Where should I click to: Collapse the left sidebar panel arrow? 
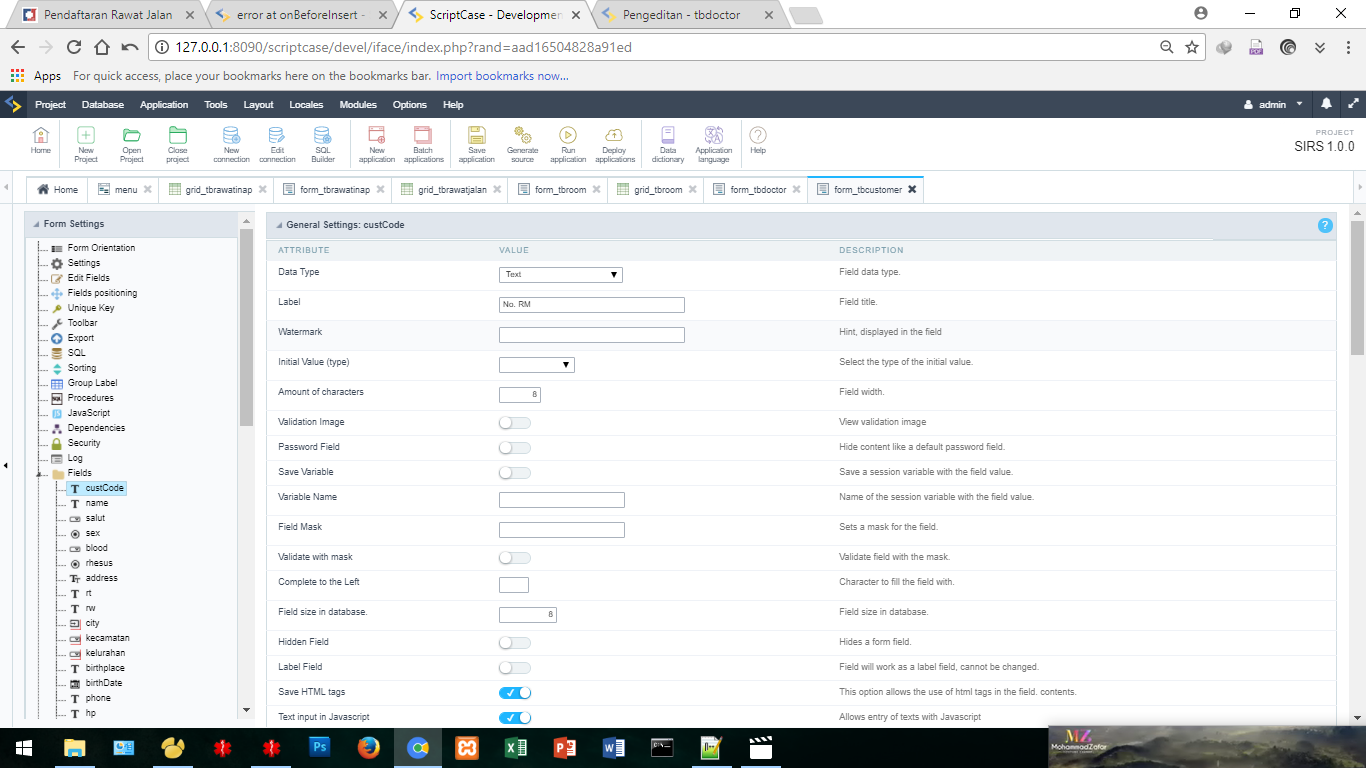(6, 465)
